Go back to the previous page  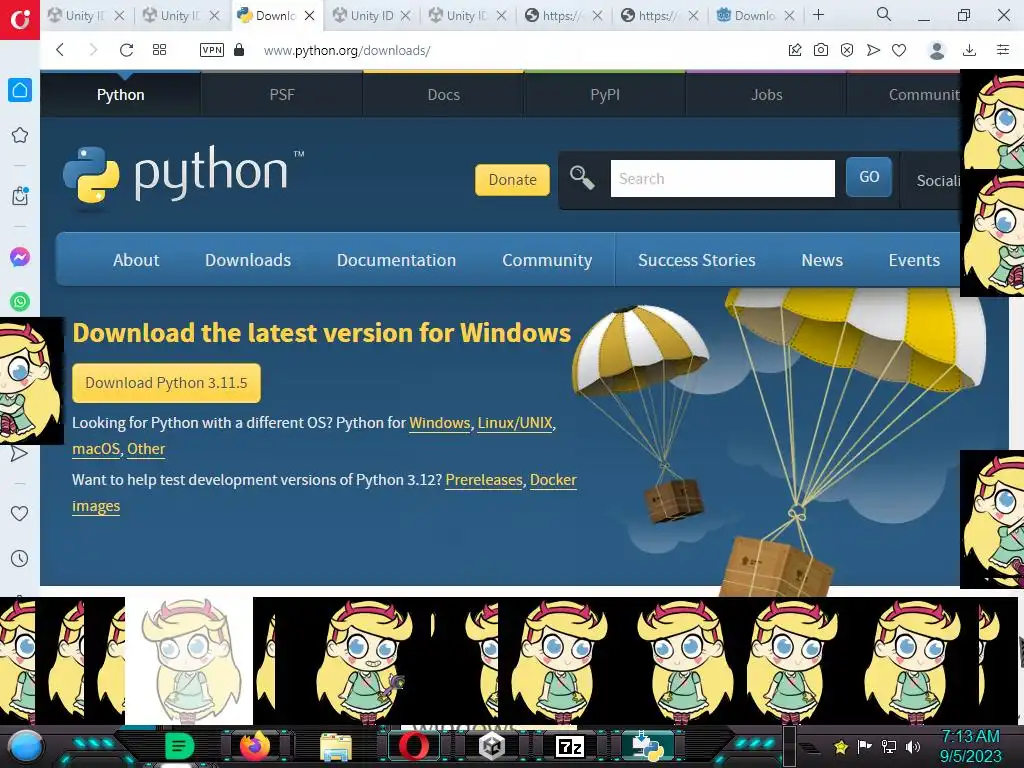(60, 50)
